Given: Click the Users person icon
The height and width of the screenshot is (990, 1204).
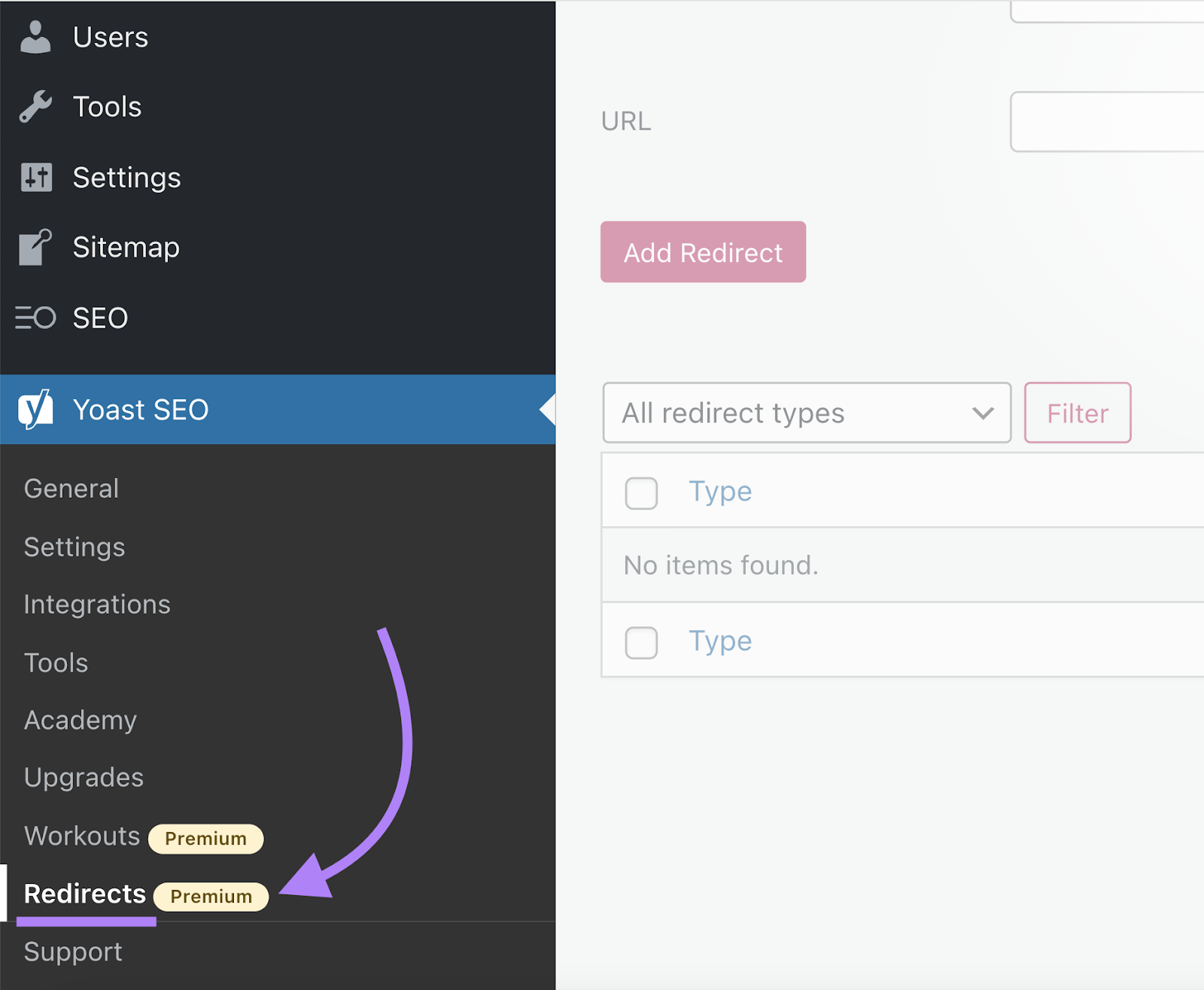Looking at the screenshot, I should click(x=35, y=37).
